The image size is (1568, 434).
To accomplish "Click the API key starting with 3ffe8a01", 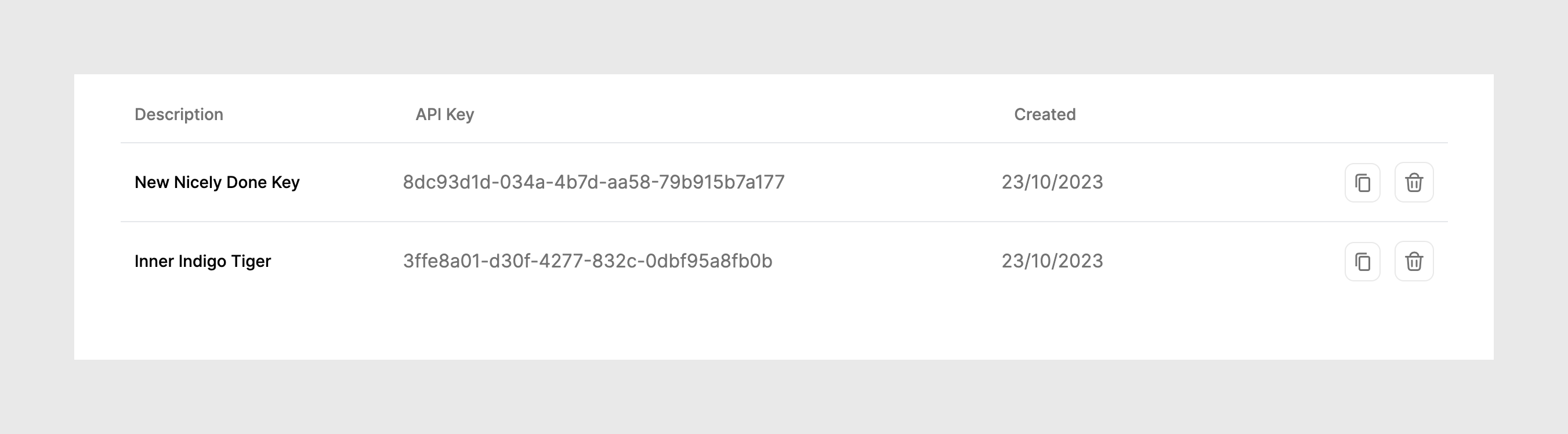I will pos(588,262).
